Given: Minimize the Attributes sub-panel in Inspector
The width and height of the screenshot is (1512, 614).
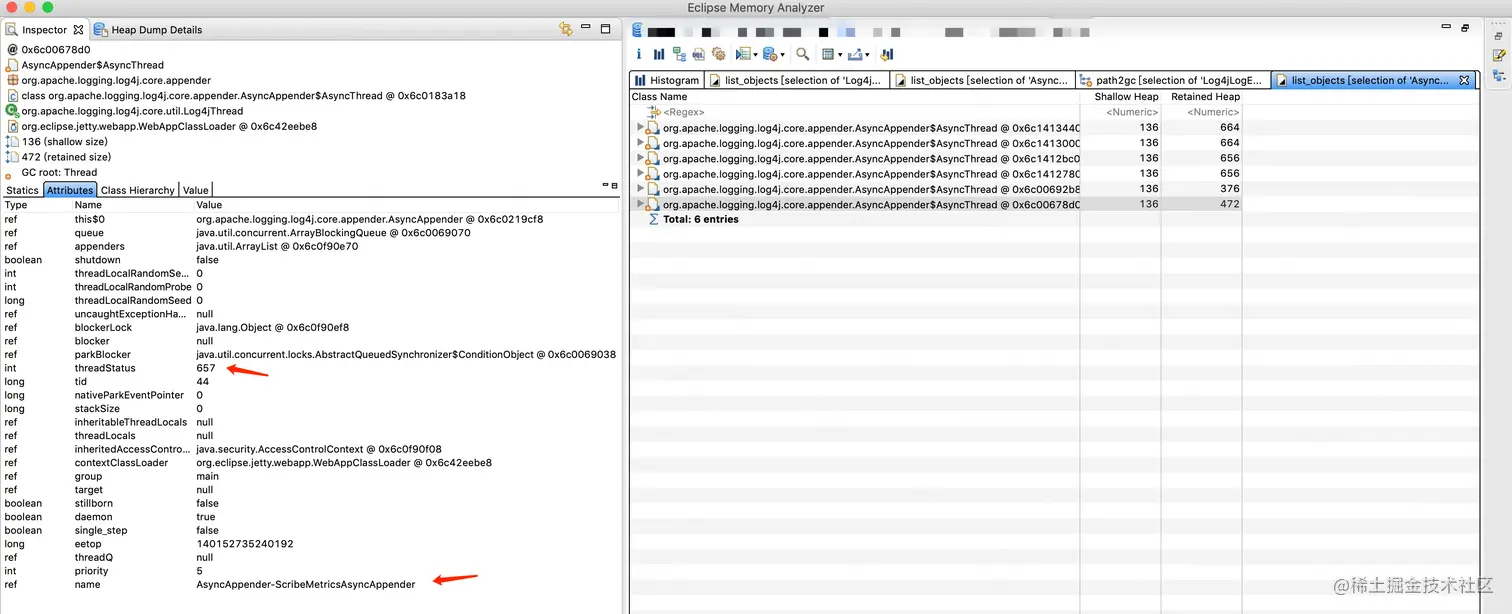Looking at the screenshot, I should click(603, 185).
